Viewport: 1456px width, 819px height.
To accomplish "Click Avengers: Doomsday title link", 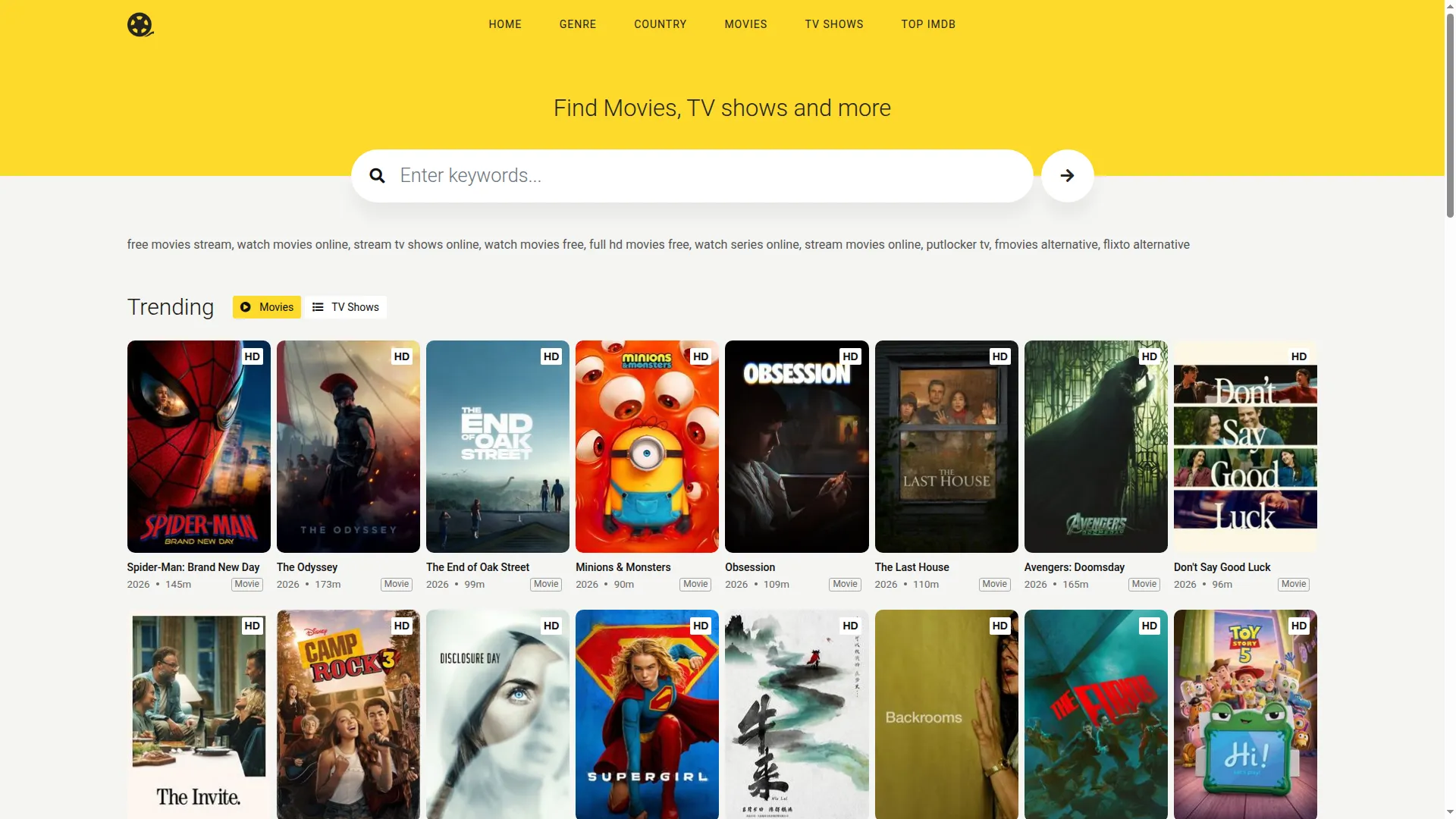I will (1075, 567).
